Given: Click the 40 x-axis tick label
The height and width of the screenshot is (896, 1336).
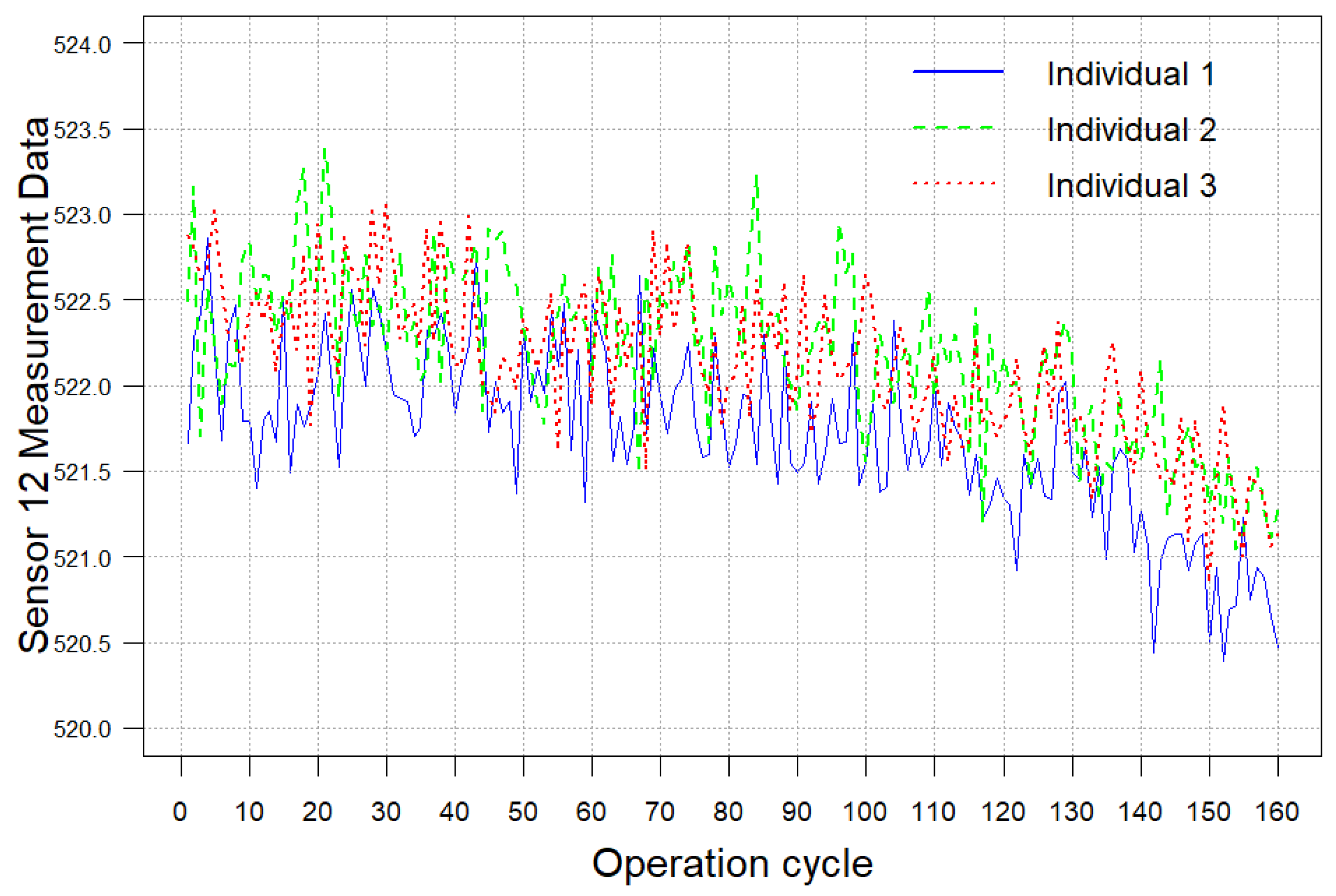Looking at the screenshot, I should coord(455,812).
